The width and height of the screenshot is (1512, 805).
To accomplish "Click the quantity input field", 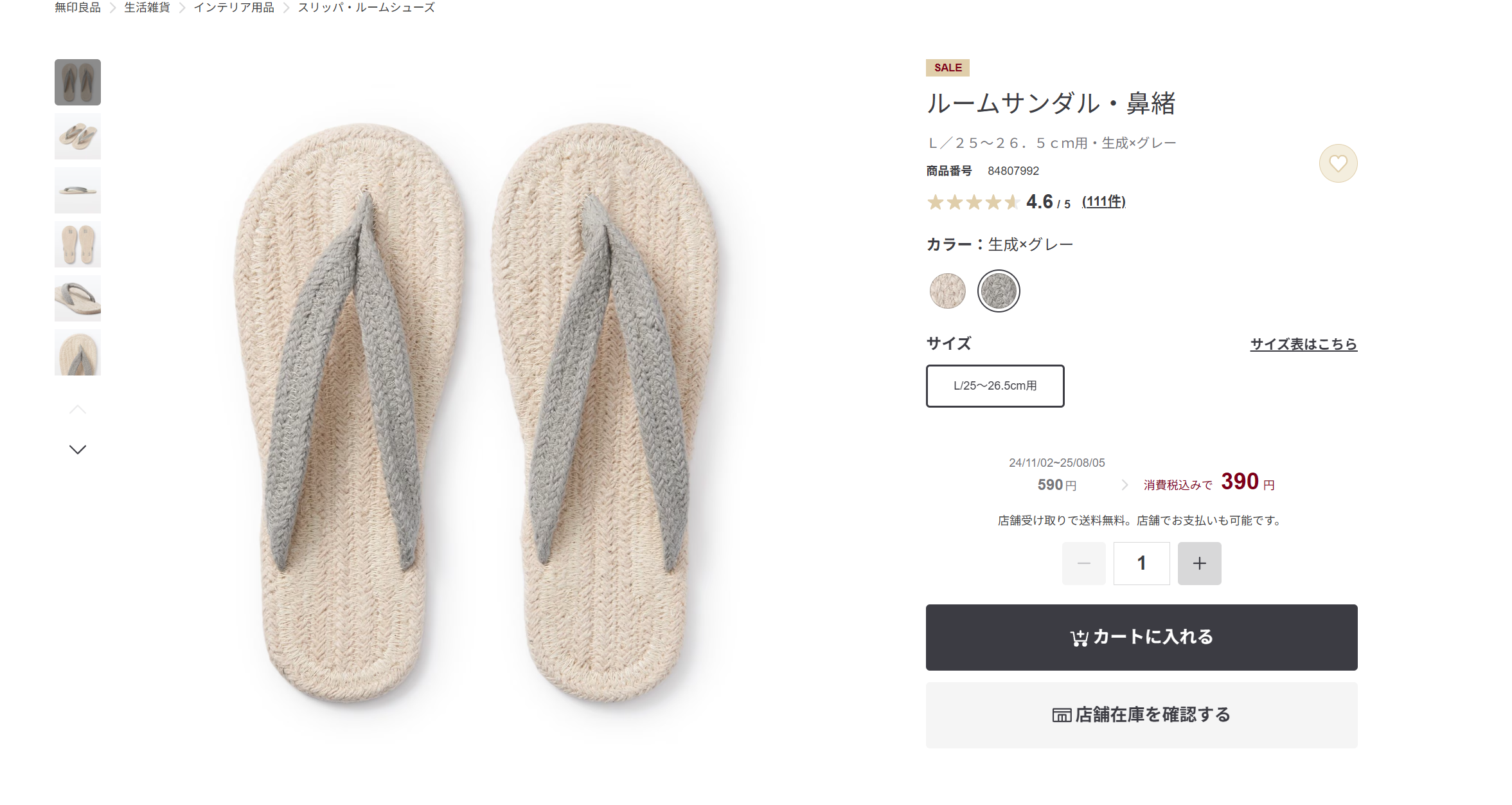I will coord(1141,563).
